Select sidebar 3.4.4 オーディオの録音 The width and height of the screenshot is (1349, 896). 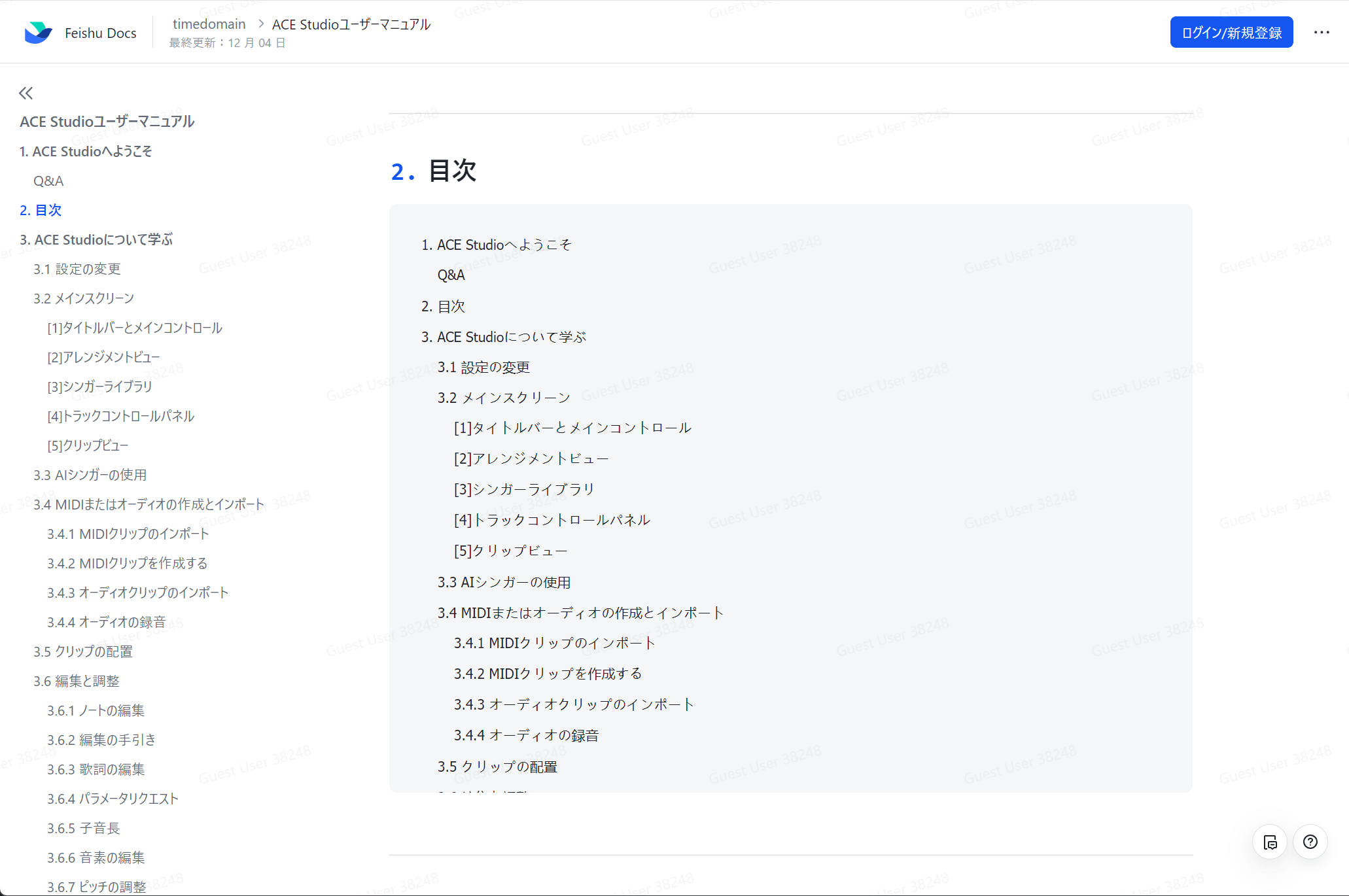(x=107, y=622)
